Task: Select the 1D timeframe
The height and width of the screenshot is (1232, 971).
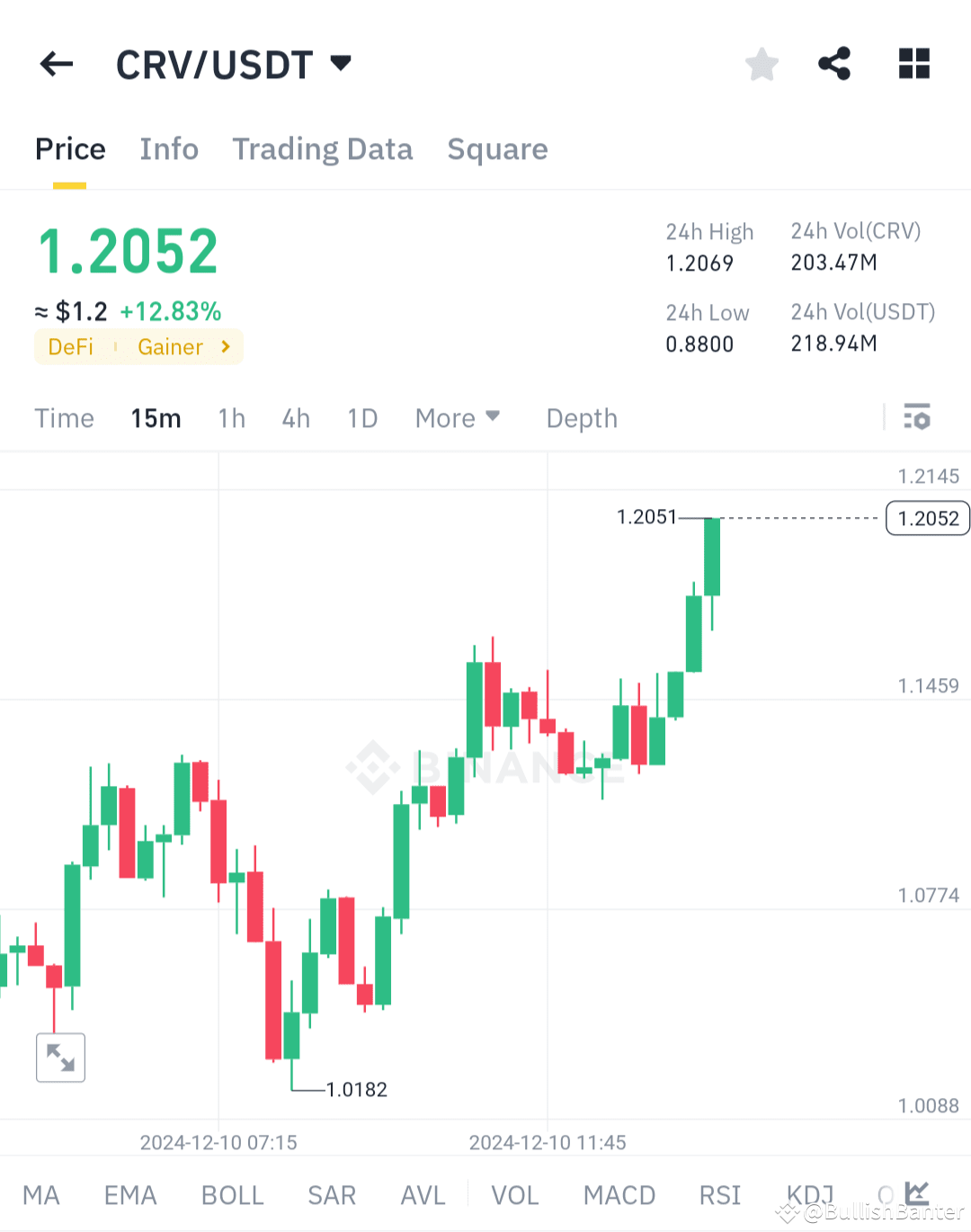Action: pyautogui.click(x=361, y=417)
